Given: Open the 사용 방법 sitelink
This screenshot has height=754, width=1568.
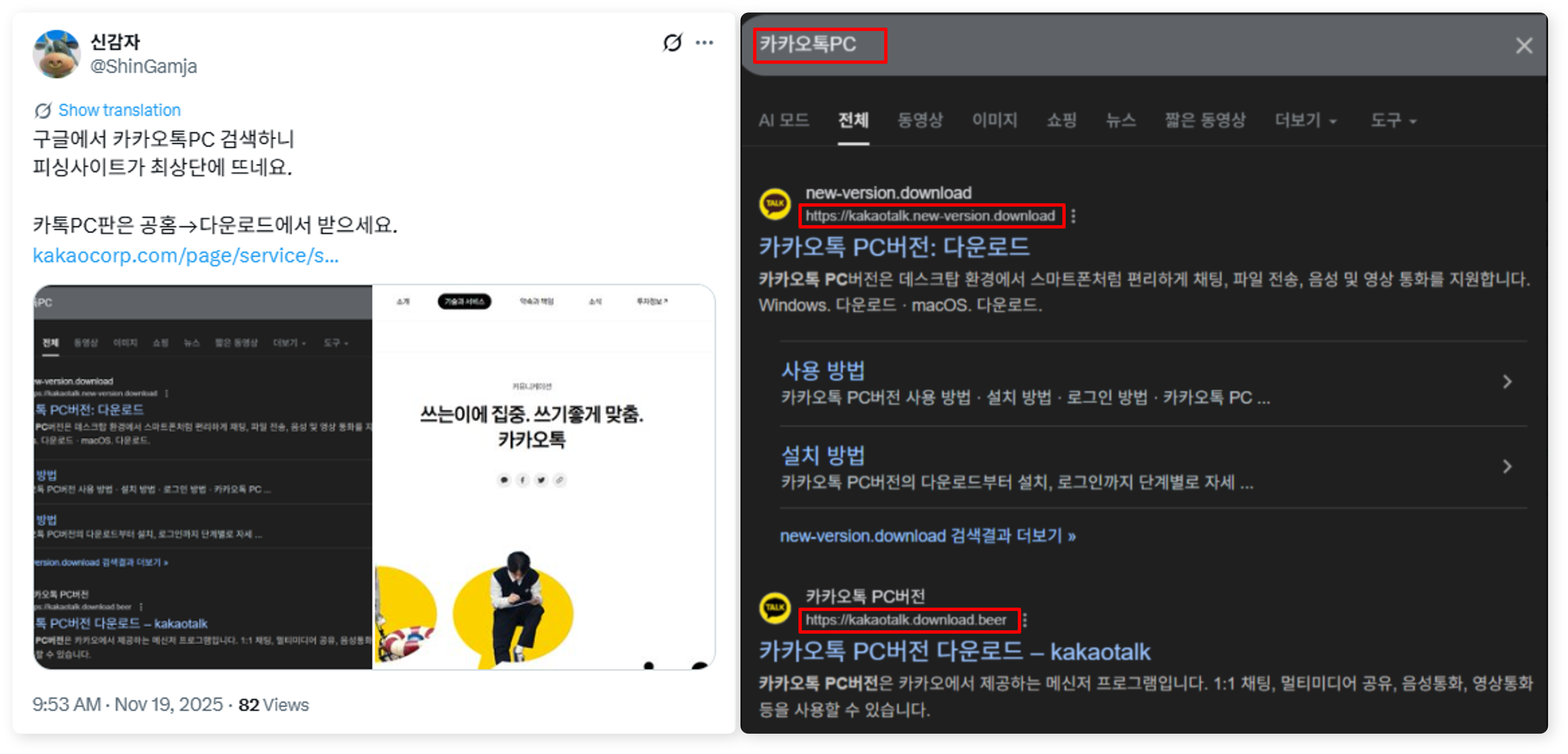Looking at the screenshot, I should click(x=823, y=370).
